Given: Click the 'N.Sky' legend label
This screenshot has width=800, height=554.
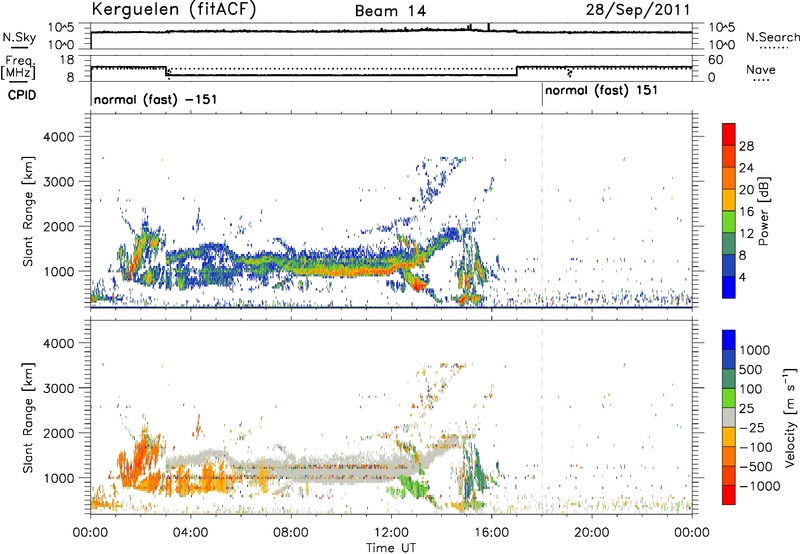Looking at the screenshot, I should tap(19, 38).
